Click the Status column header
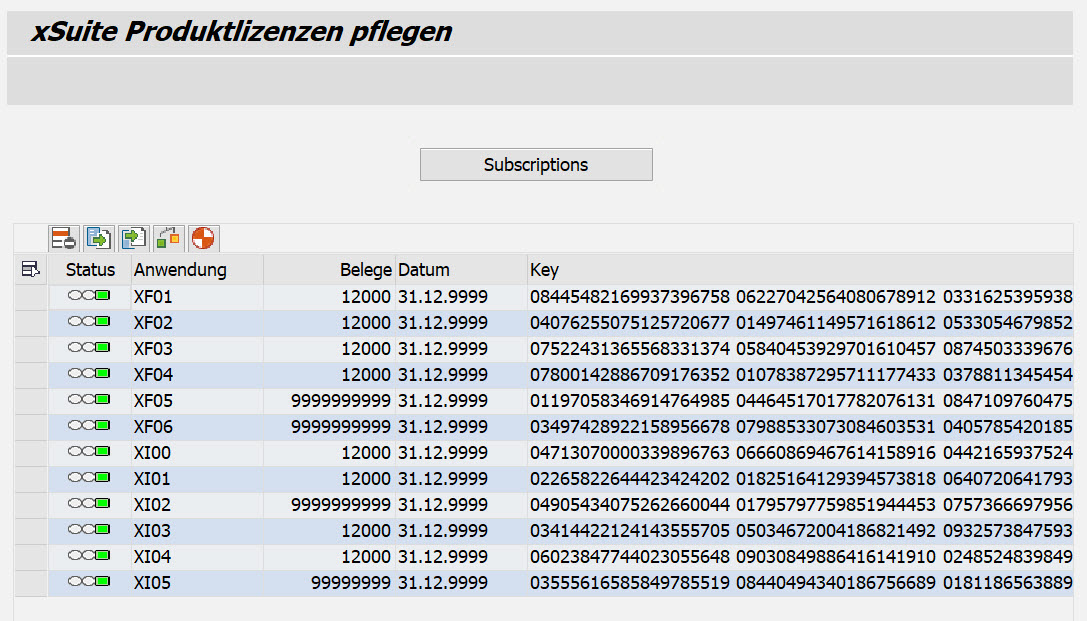 pyautogui.click(x=90, y=268)
